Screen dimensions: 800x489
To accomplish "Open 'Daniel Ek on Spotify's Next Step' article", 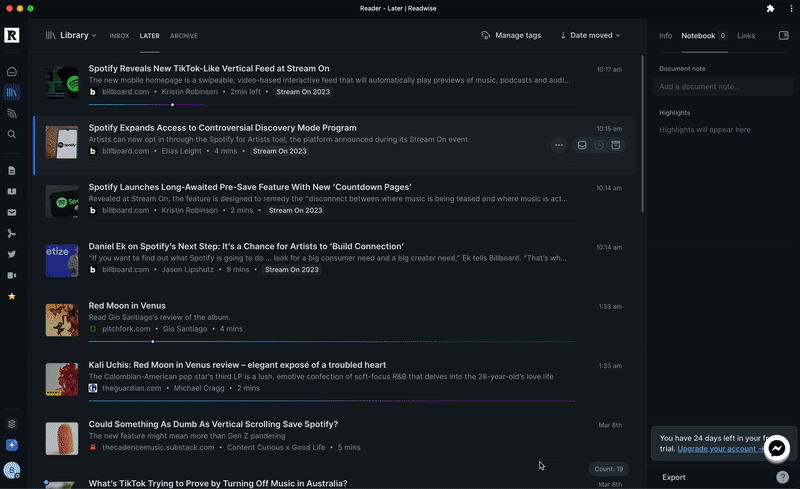I will (246, 246).
